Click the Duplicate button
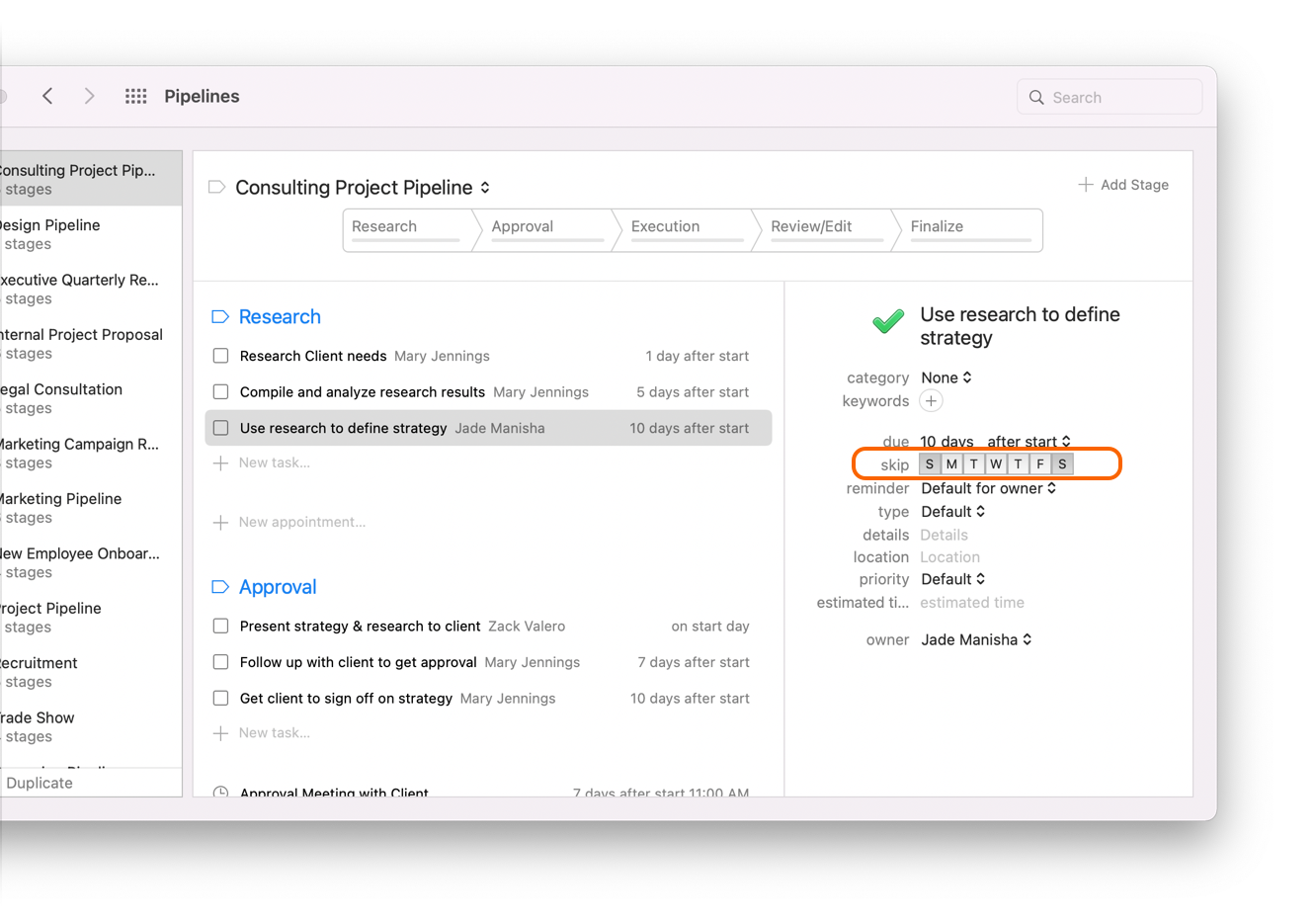 (40, 783)
